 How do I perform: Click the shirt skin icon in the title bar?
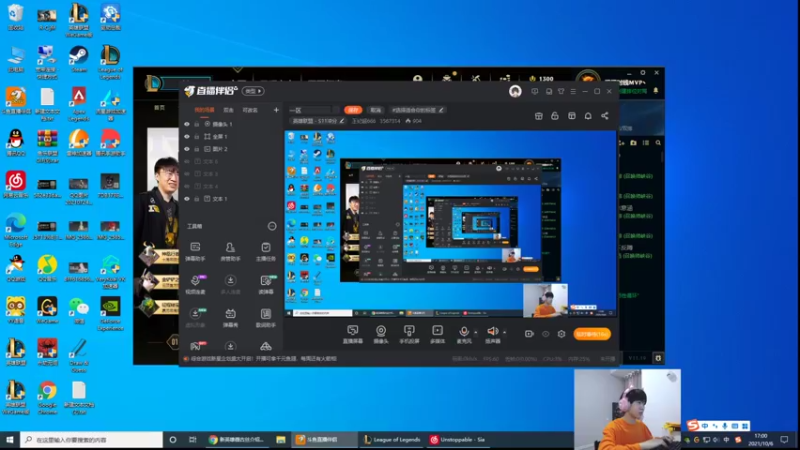[561, 91]
